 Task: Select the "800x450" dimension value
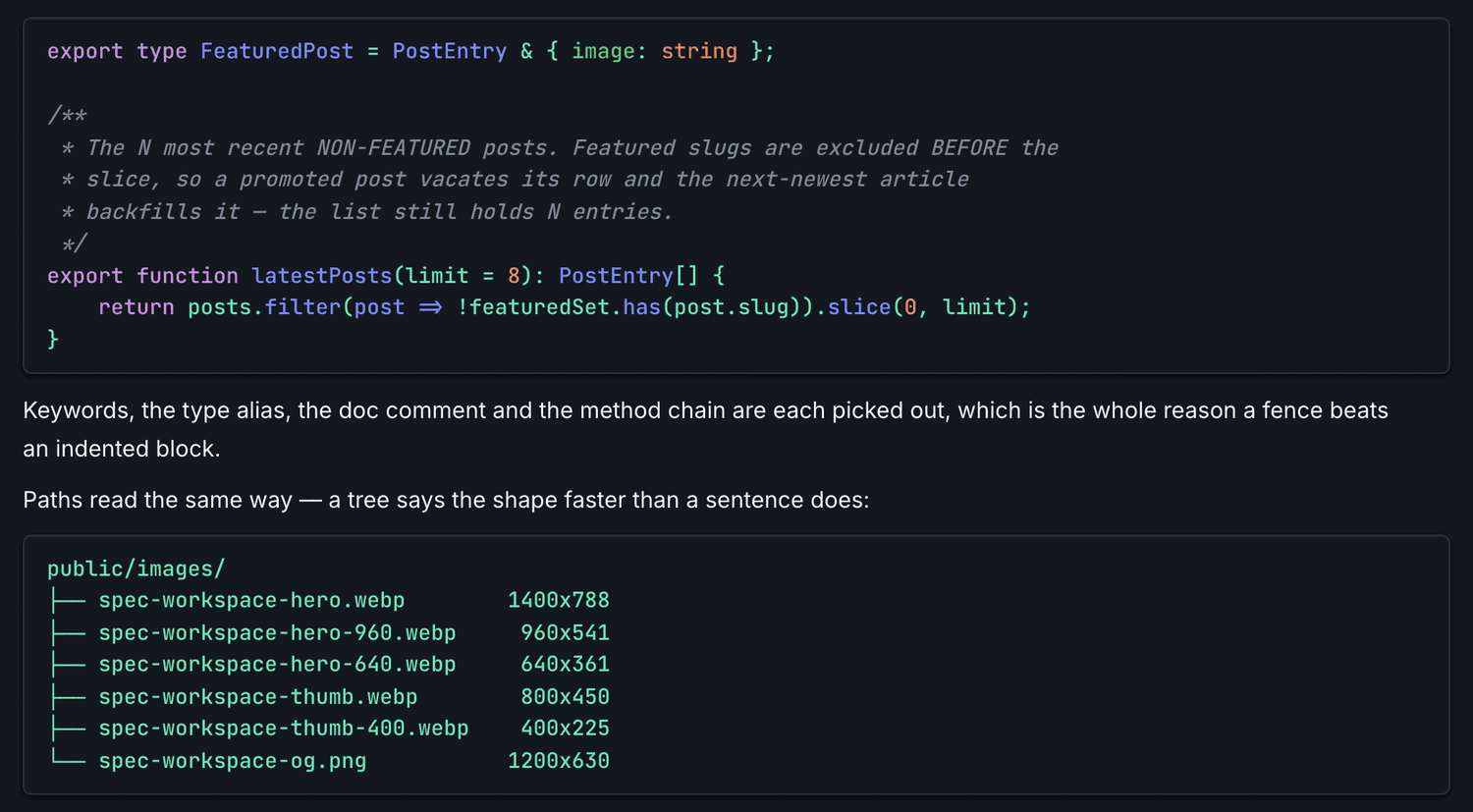pos(566,697)
